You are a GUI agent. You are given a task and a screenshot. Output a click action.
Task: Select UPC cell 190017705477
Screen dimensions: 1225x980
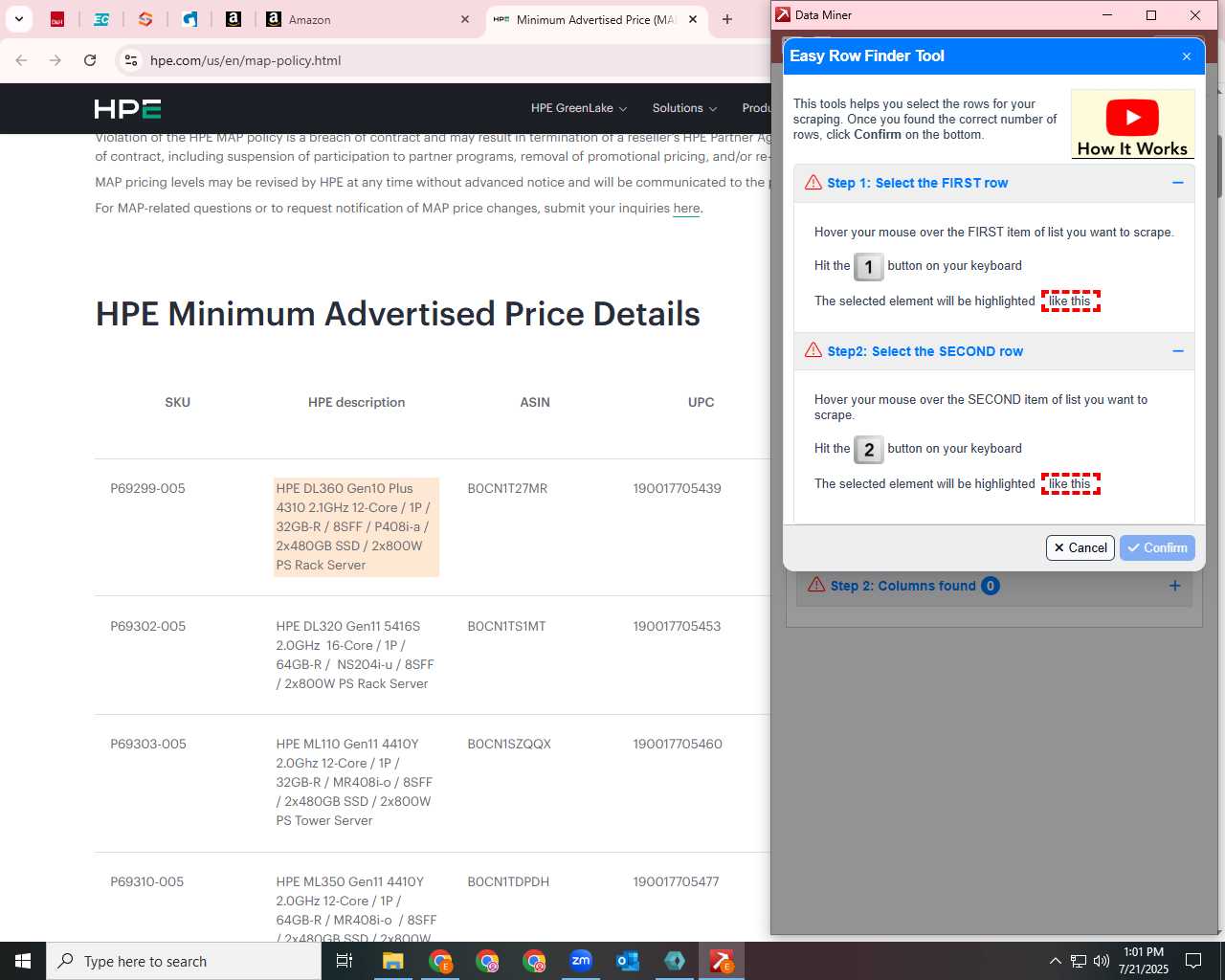point(676,881)
